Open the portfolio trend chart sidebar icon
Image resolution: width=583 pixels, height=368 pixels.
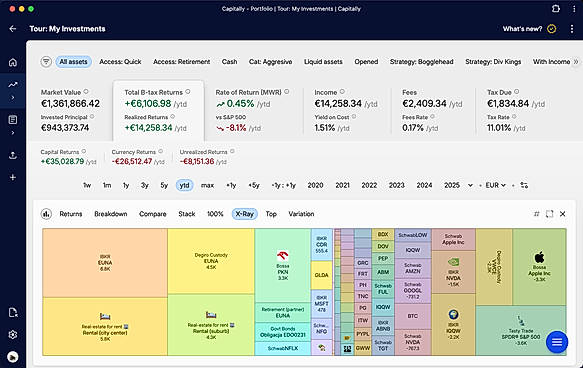[x=13, y=84]
